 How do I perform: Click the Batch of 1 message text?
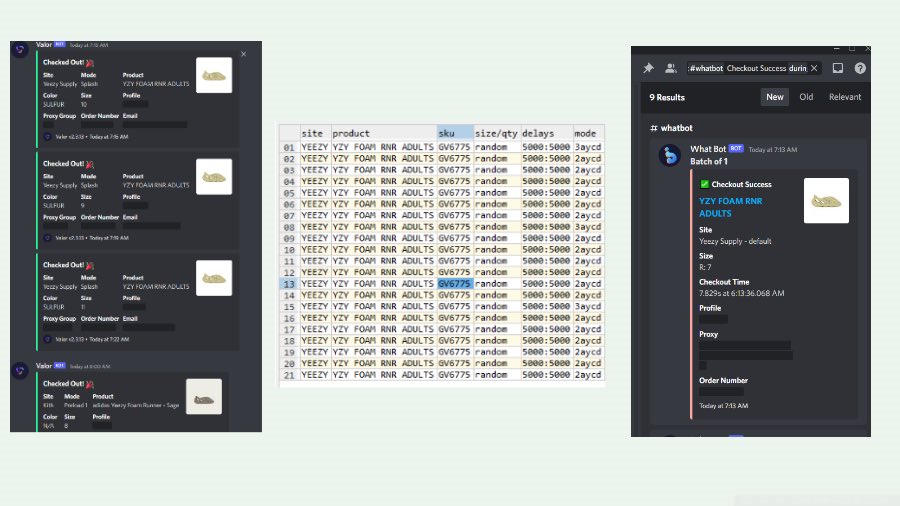[708, 161]
